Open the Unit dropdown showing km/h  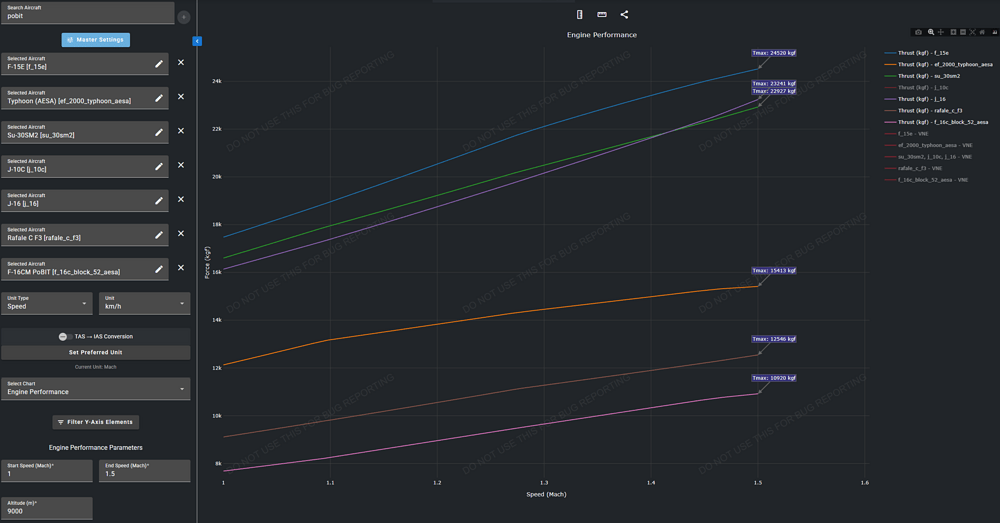pos(145,303)
